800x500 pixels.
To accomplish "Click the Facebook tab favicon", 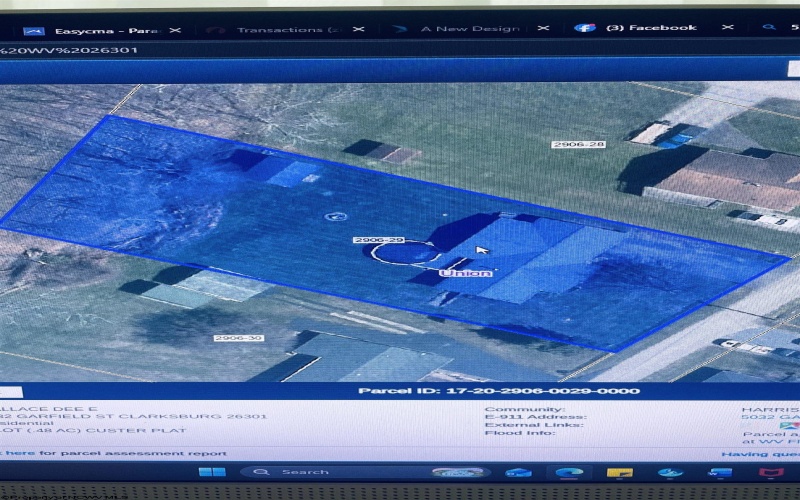I will click(x=585, y=28).
